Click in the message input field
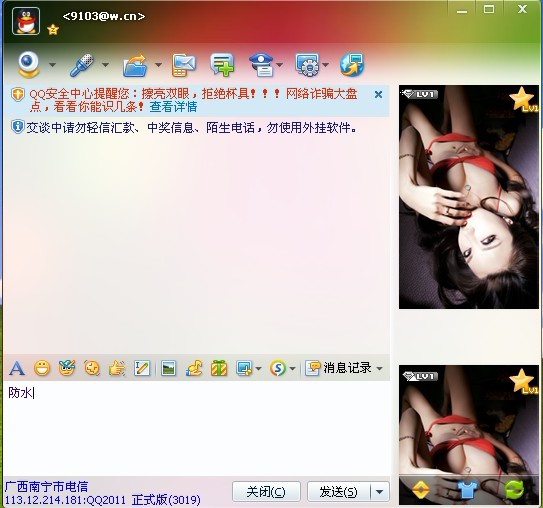Screen dimensions: 543x508 (197, 429)
